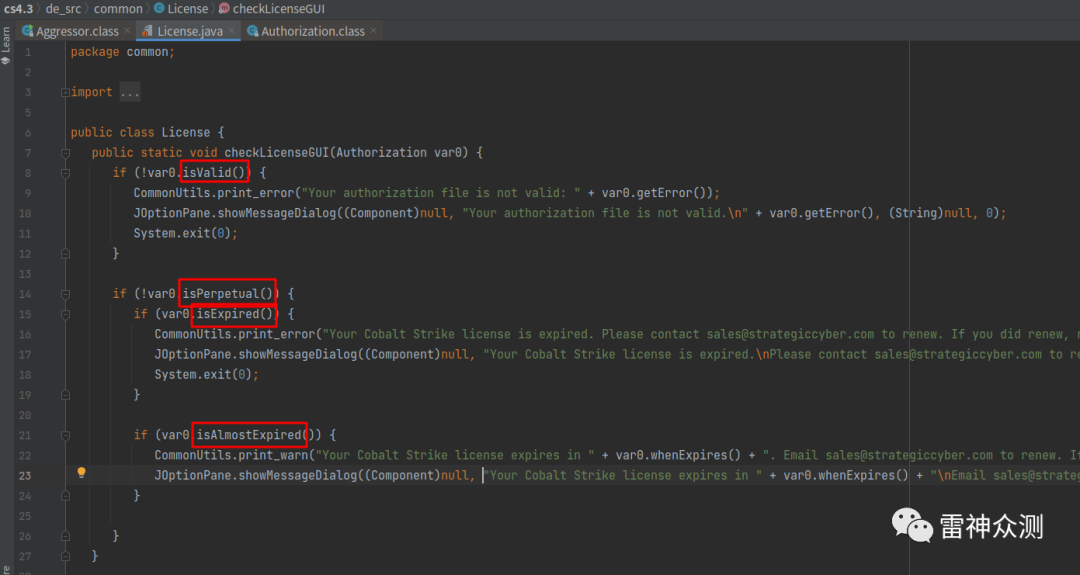Click the License class icon in breadcrumb
This screenshot has width=1080, height=575.
tap(159, 8)
